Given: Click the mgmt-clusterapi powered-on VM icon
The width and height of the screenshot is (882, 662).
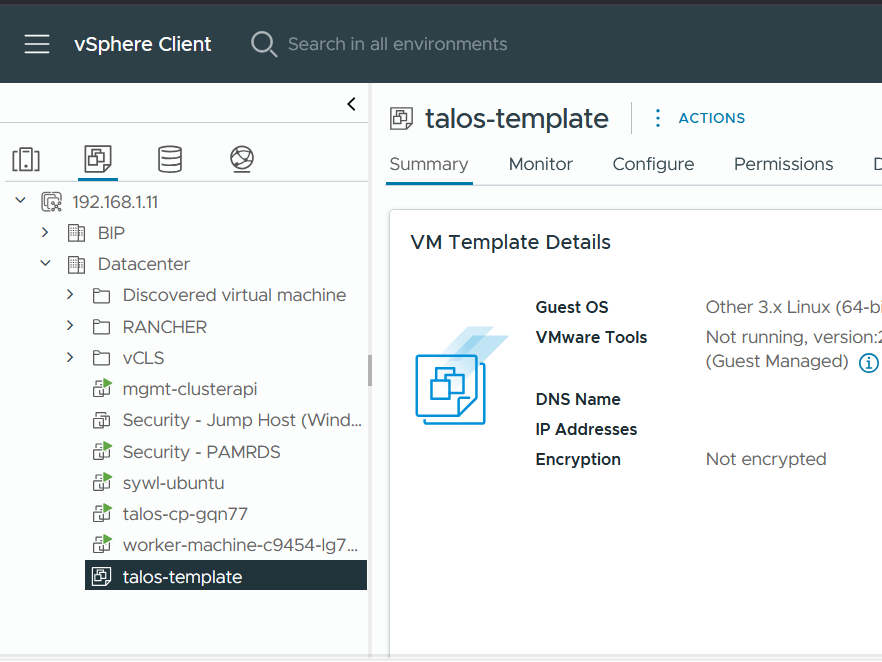Looking at the screenshot, I should coord(102,388).
